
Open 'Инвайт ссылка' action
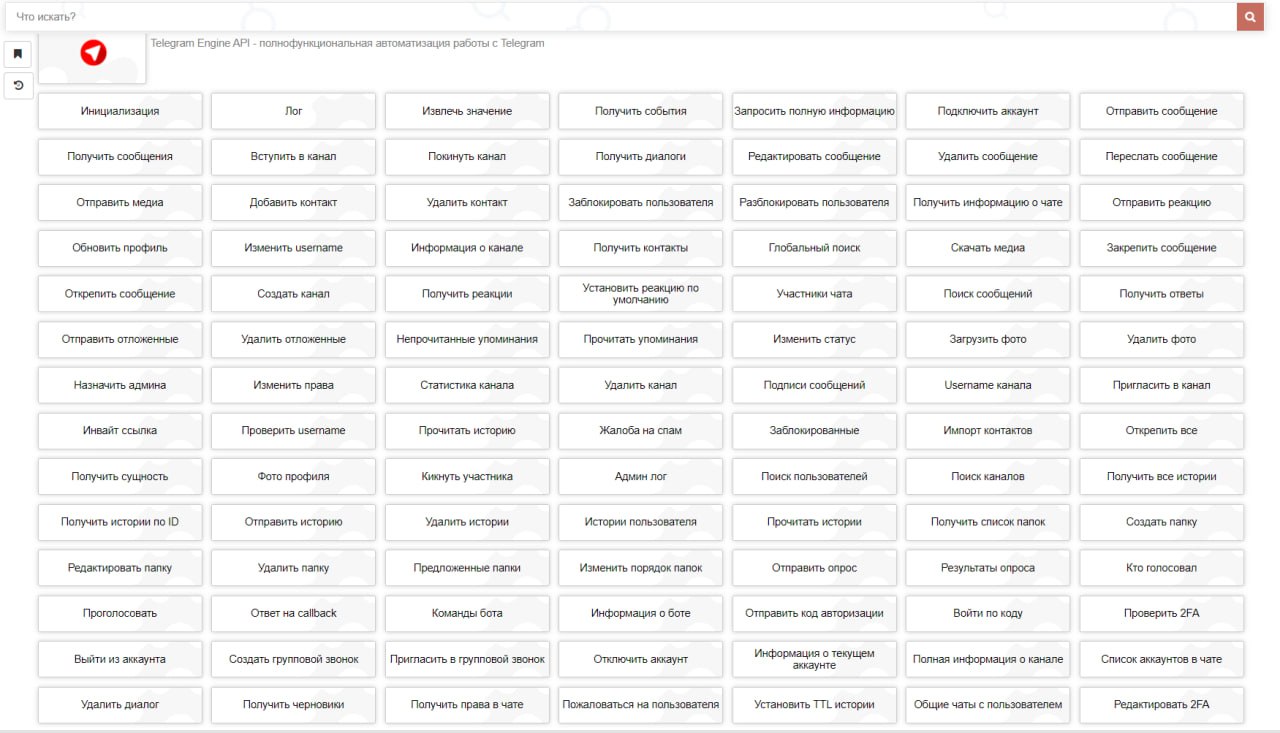120,431
